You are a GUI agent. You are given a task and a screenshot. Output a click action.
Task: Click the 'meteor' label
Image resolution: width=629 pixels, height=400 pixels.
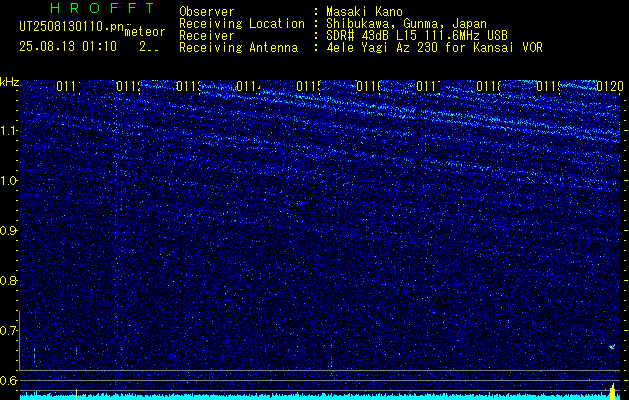145,32
